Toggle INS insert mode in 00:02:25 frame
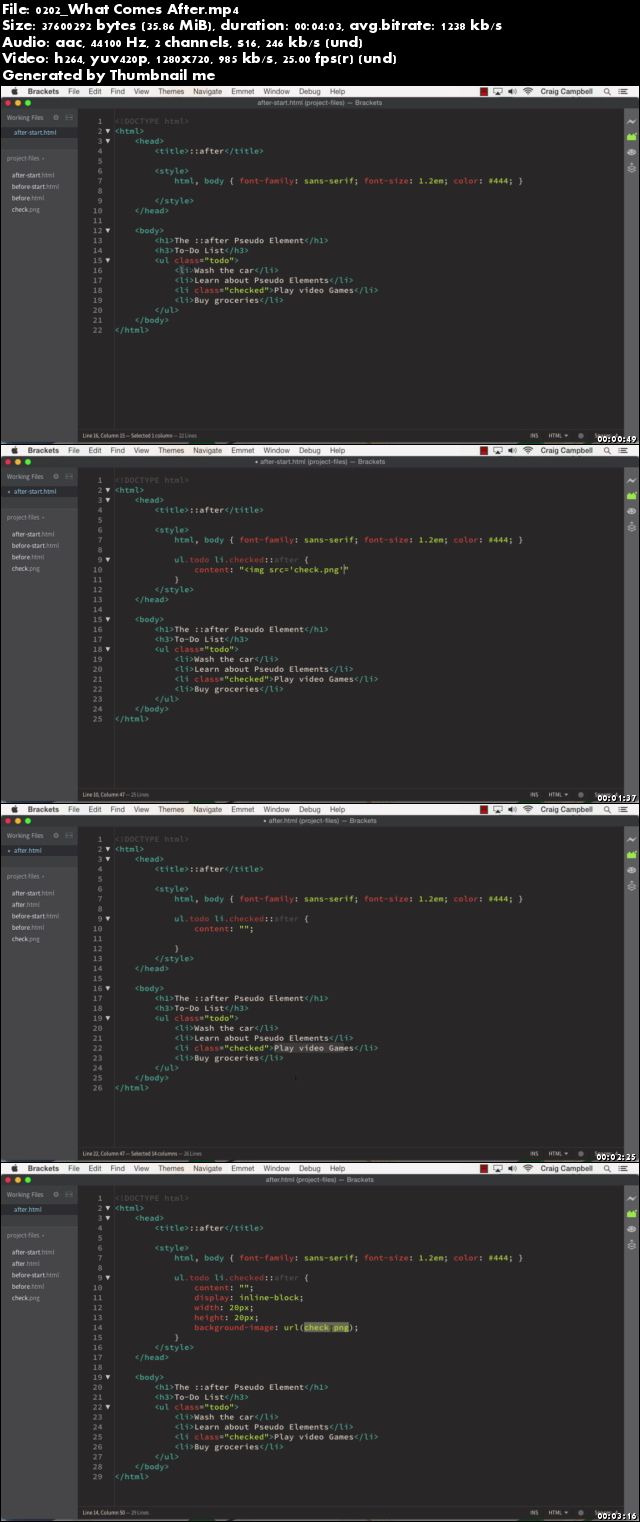Image resolution: width=640 pixels, height=1522 pixels. tap(534, 1153)
